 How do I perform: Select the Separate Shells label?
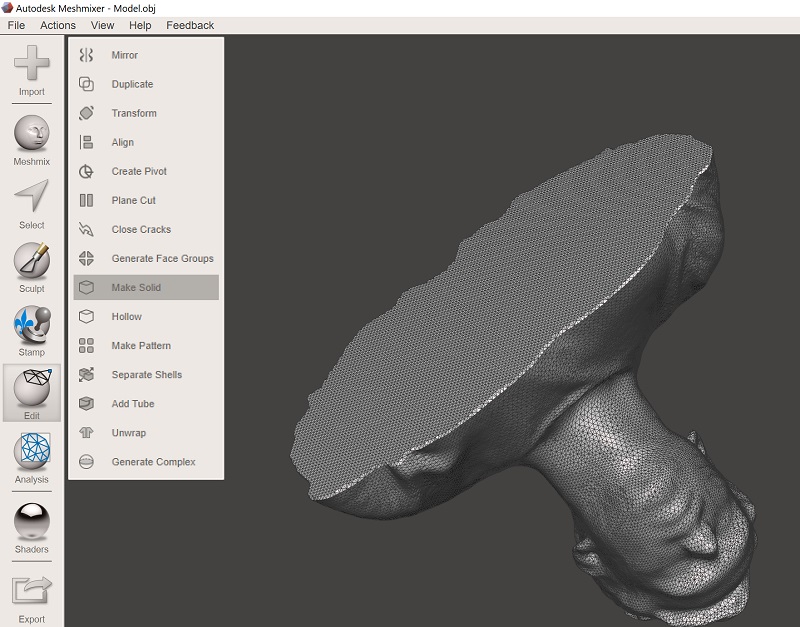(146, 374)
